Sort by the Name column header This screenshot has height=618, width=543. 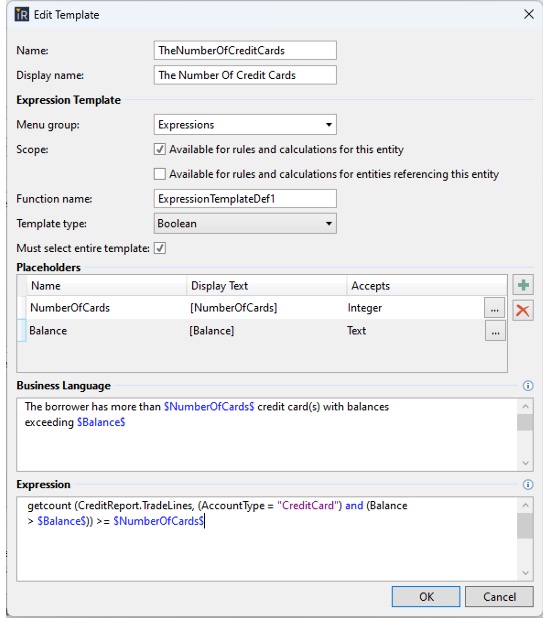[x=106, y=286]
